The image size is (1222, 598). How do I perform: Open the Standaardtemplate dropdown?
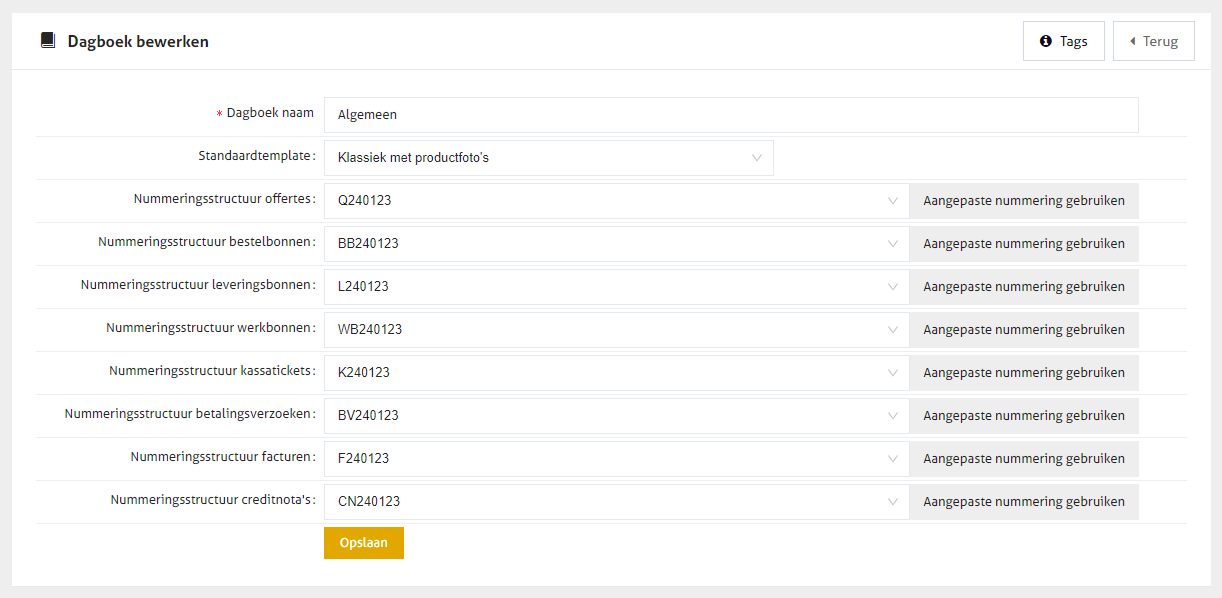[x=548, y=158]
